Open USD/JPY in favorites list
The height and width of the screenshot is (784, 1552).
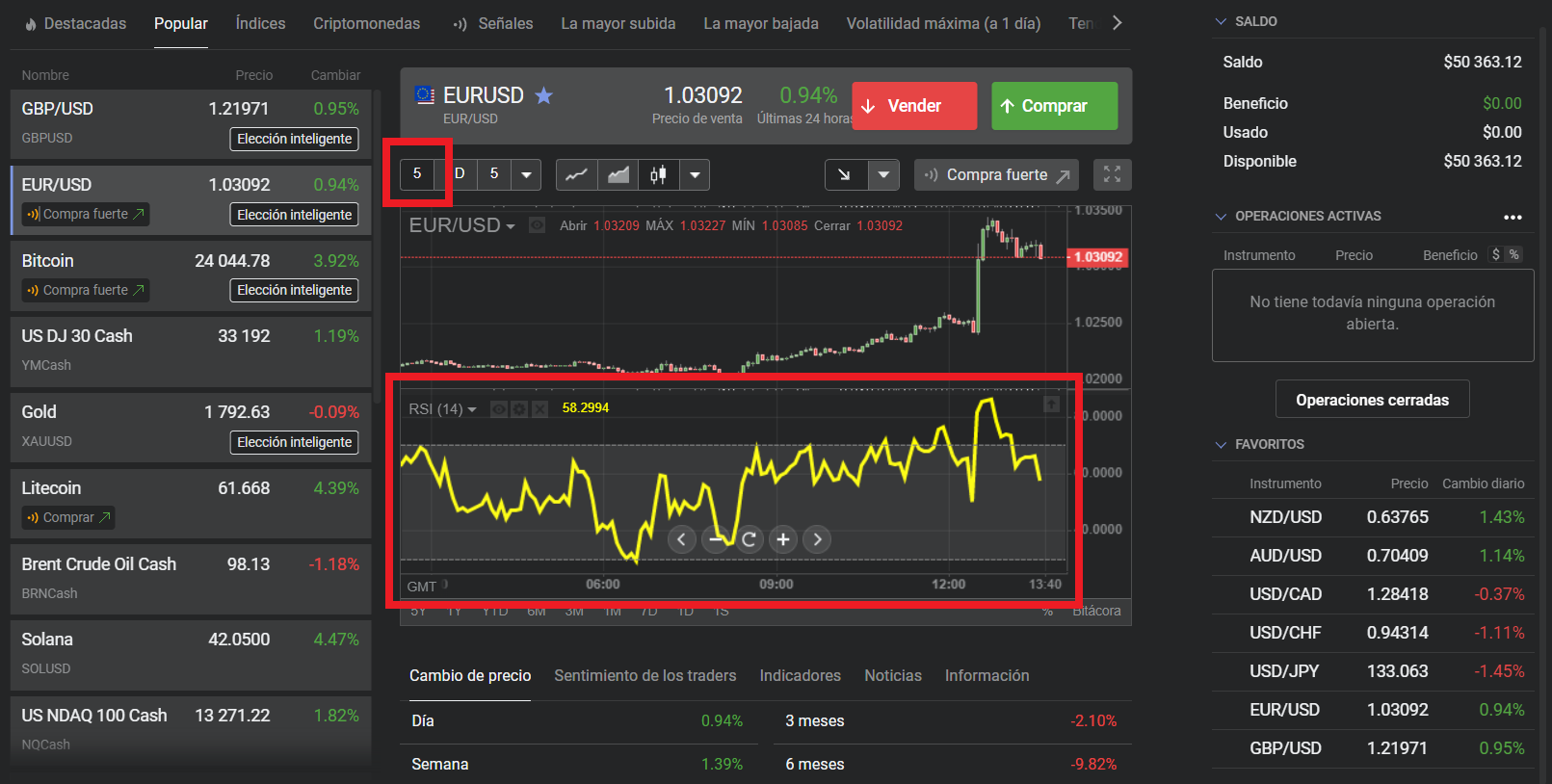point(1373,671)
